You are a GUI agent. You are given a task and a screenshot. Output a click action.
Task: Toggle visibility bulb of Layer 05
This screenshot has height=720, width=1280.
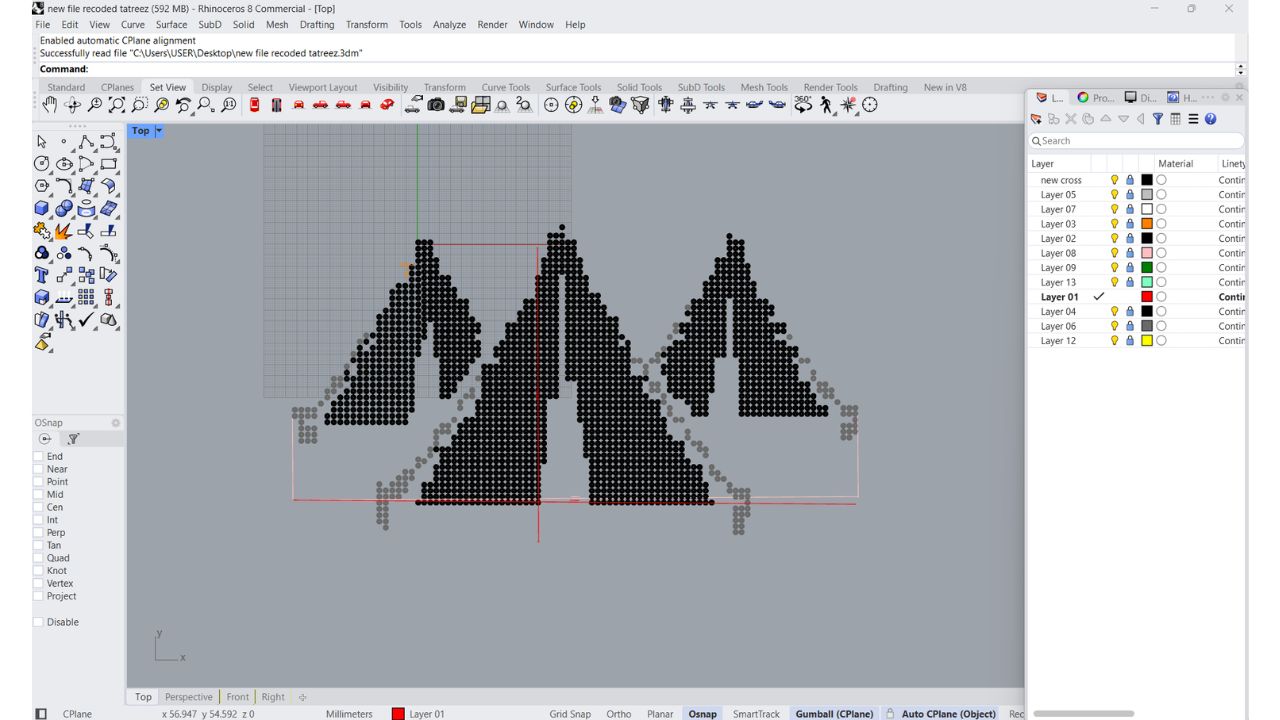tap(1115, 195)
